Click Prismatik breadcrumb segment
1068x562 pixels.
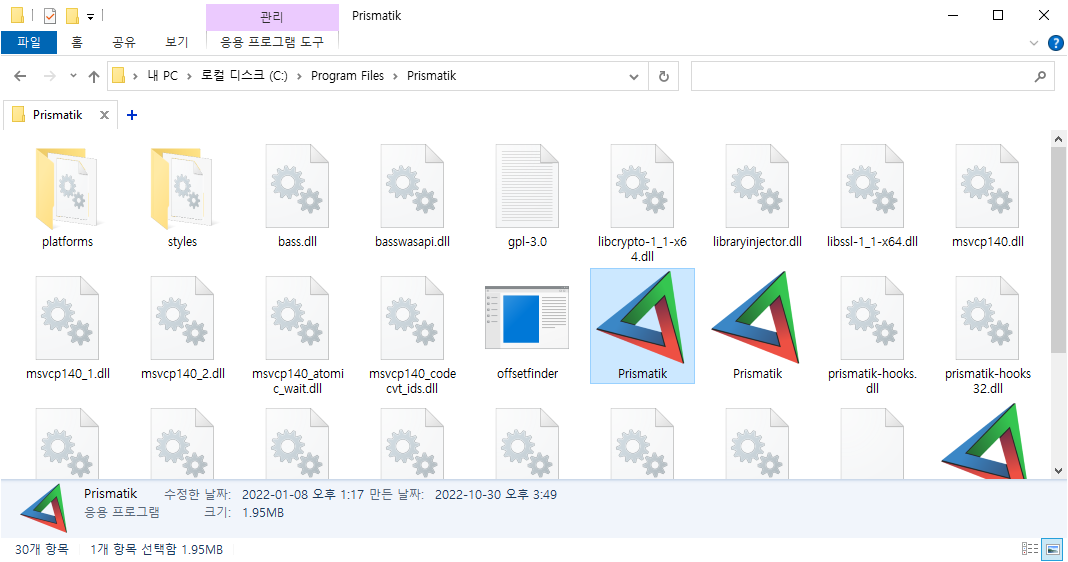coord(432,76)
